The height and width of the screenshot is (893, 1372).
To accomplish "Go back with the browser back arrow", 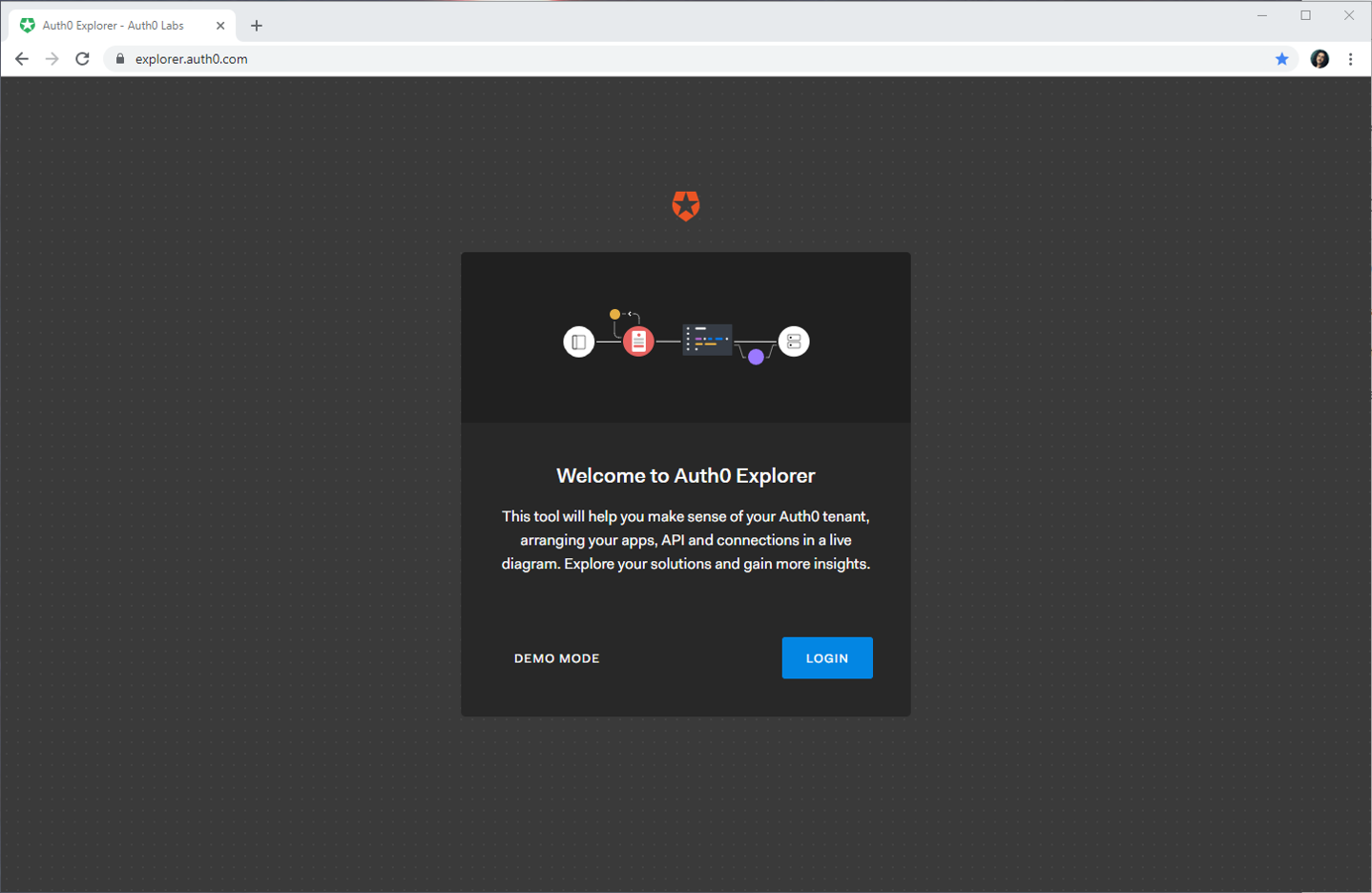I will 22,59.
